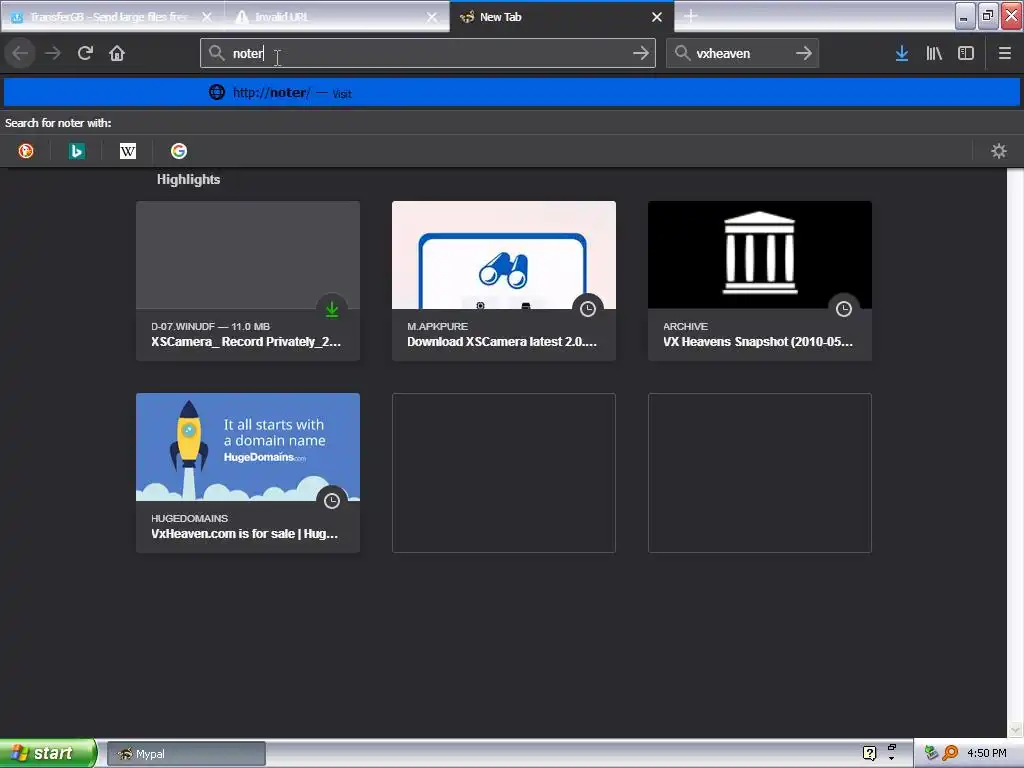Screen dimensions: 1024x768
Task: Go back with the back arrow button
Action: tap(20, 53)
